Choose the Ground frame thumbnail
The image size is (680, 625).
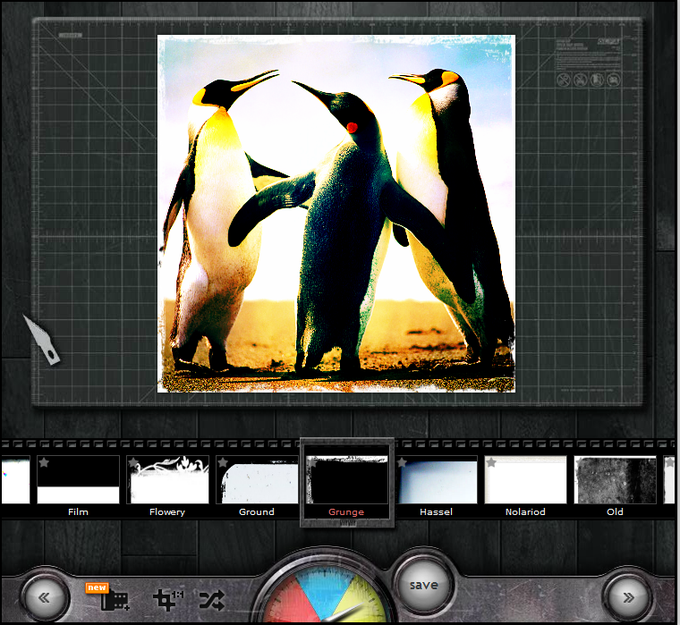pos(257,480)
